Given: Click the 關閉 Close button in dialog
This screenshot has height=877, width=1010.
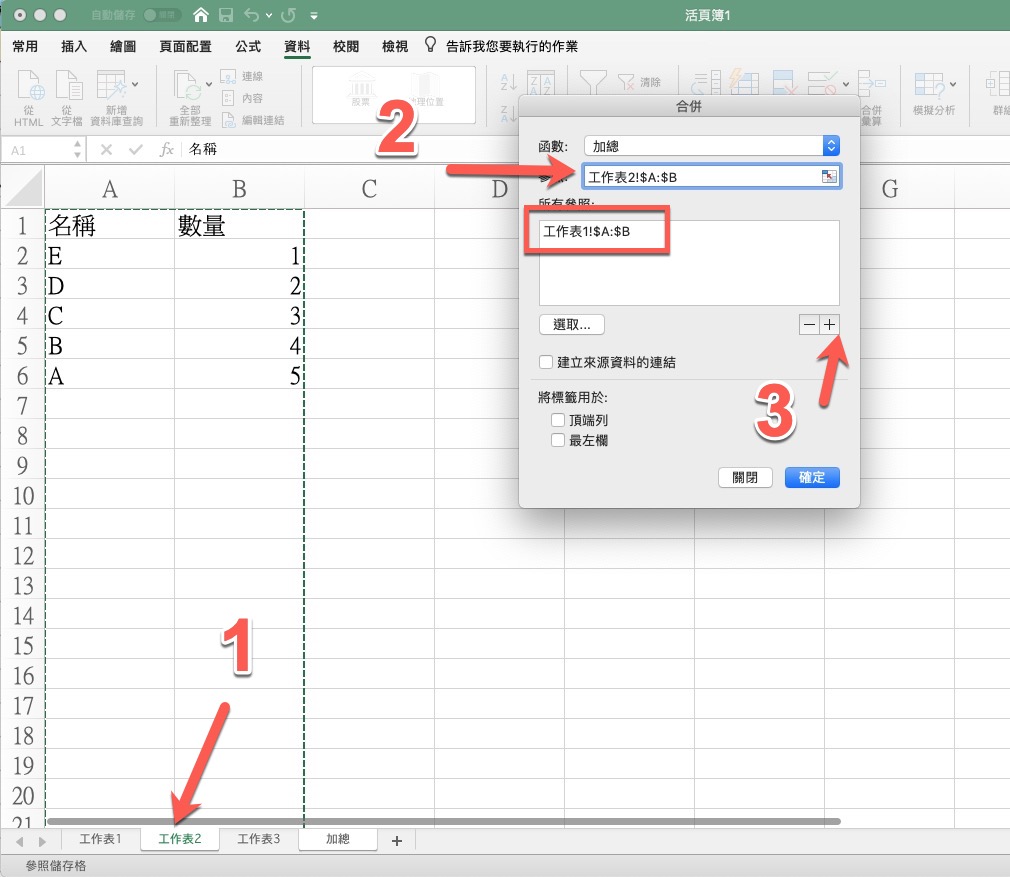Looking at the screenshot, I should (x=745, y=477).
